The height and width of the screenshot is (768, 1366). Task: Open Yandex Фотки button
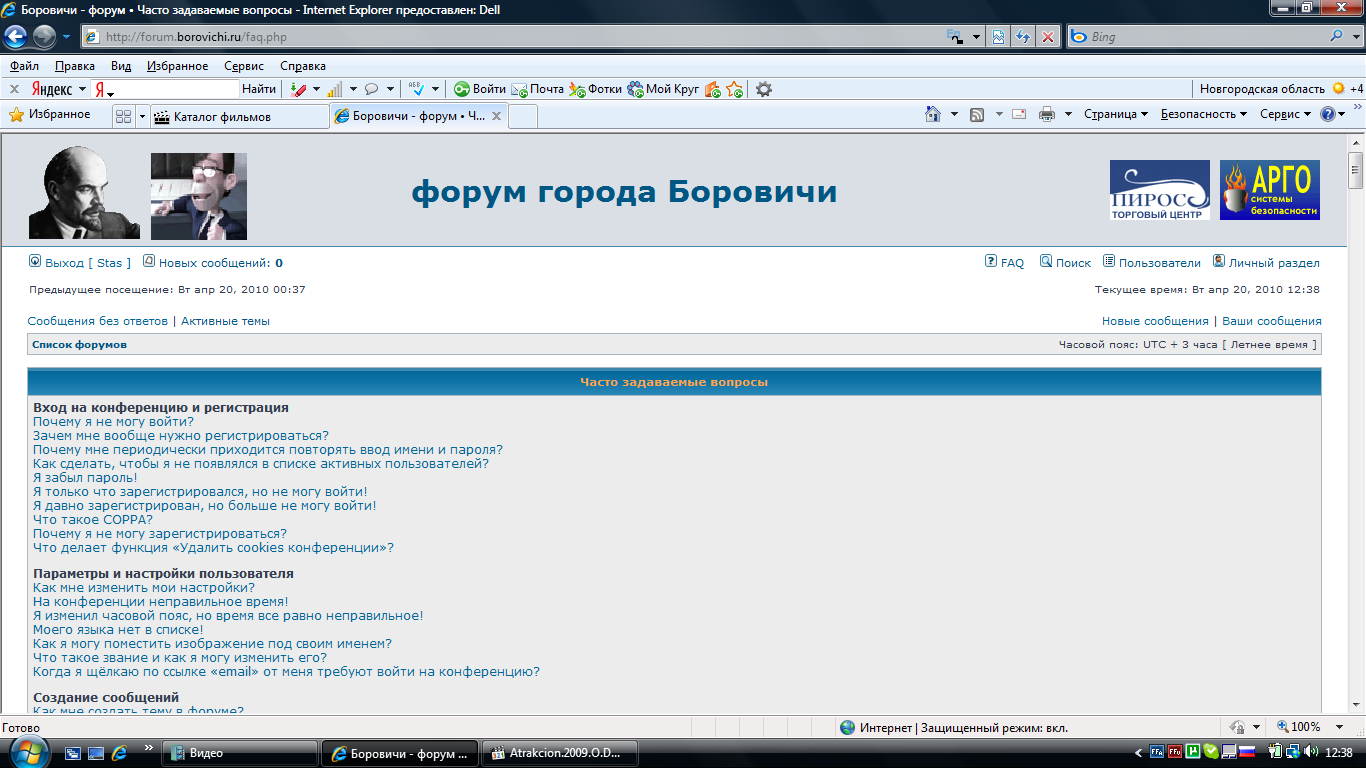[596, 89]
